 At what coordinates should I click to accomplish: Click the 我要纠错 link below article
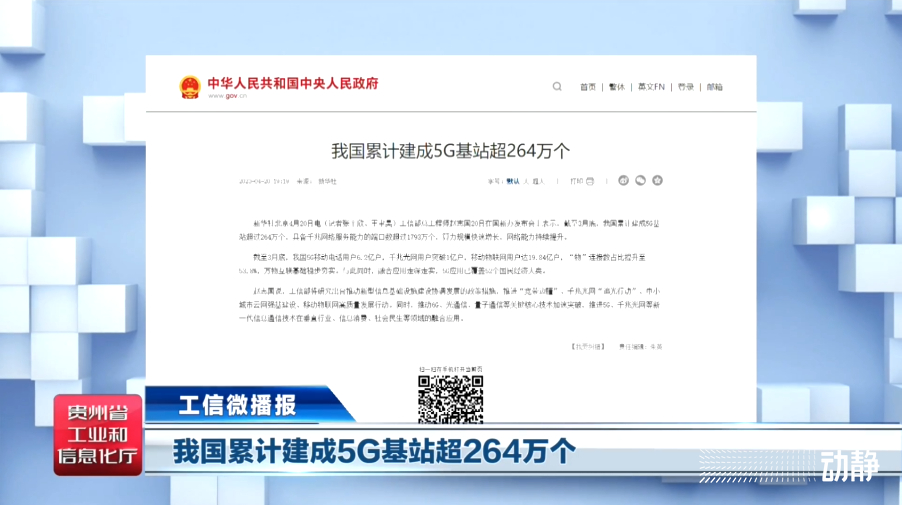[x=573, y=346]
